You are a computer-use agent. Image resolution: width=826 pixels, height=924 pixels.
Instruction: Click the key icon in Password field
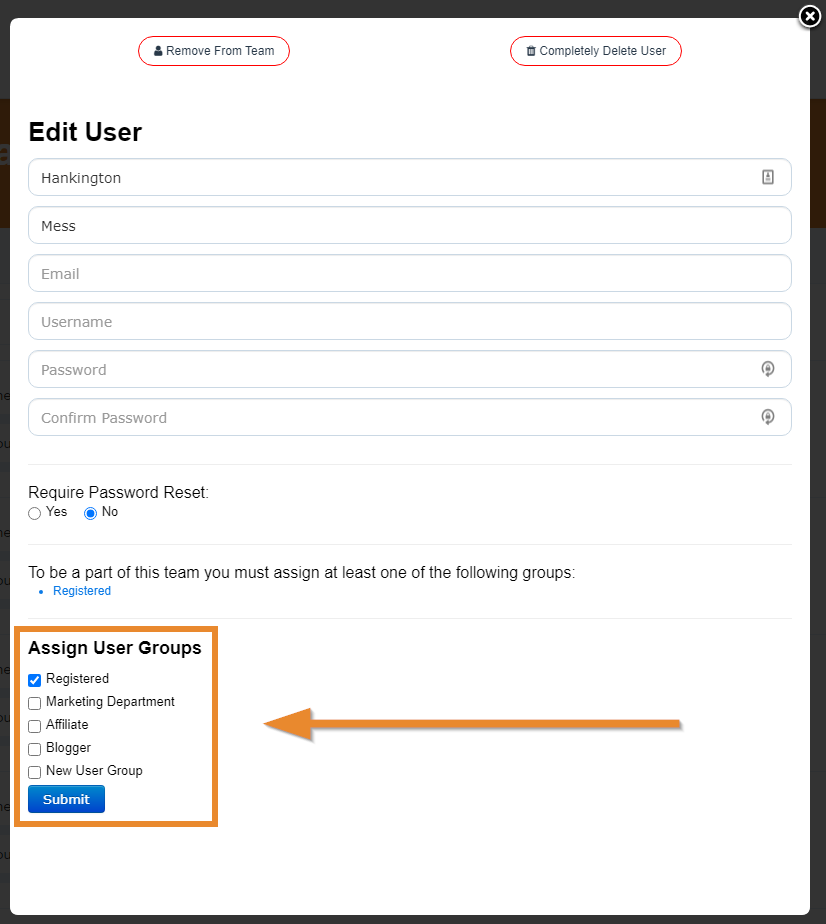coord(767,369)
